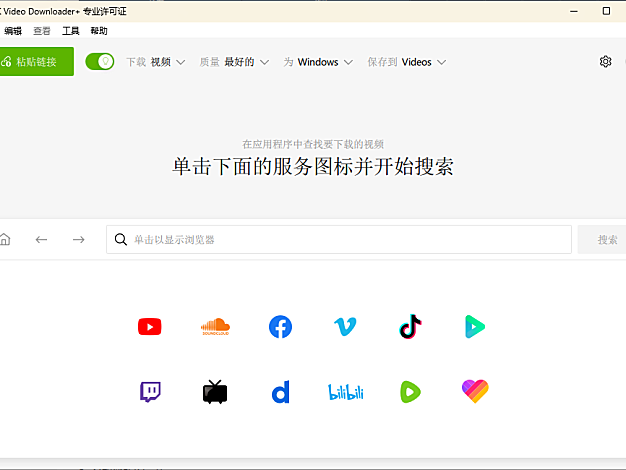This screenshot has height=470, width=626.
Task: Maximize the Video Downloader window
Action: tap(606, 11)
